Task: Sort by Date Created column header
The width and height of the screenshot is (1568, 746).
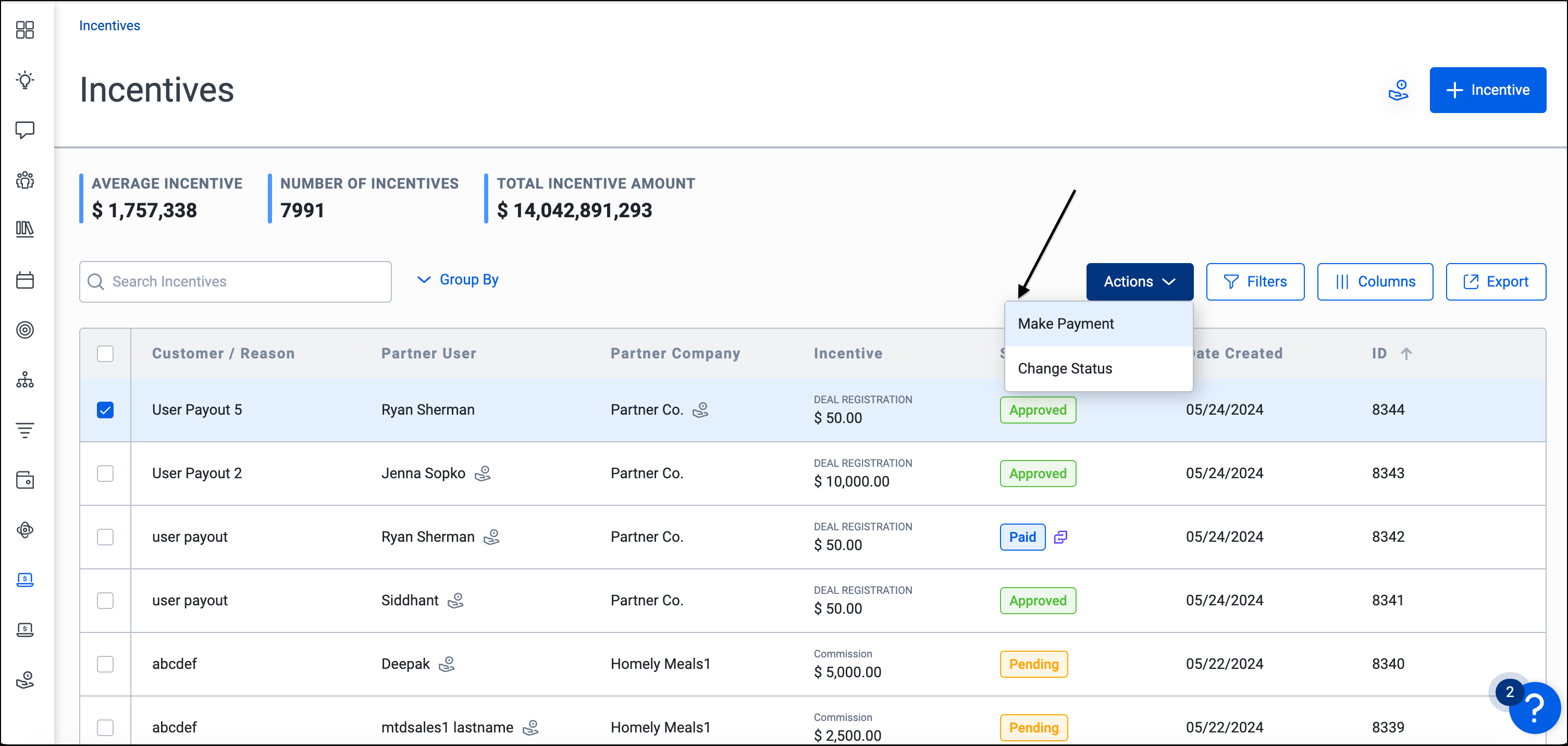Action: [x=1238, y=354]
